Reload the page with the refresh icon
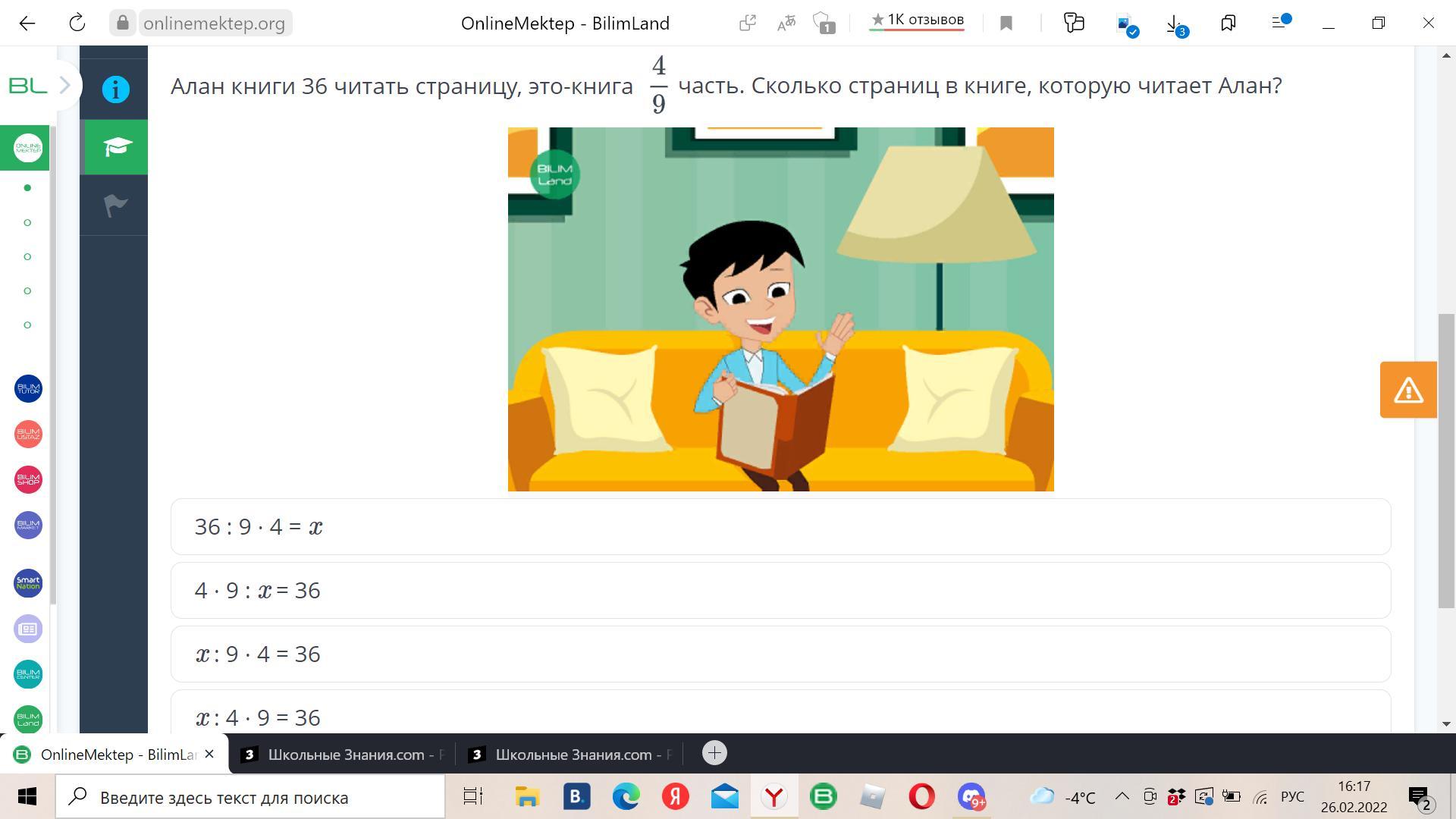This screenshot has width=1456, height=819. coord(77,24)
